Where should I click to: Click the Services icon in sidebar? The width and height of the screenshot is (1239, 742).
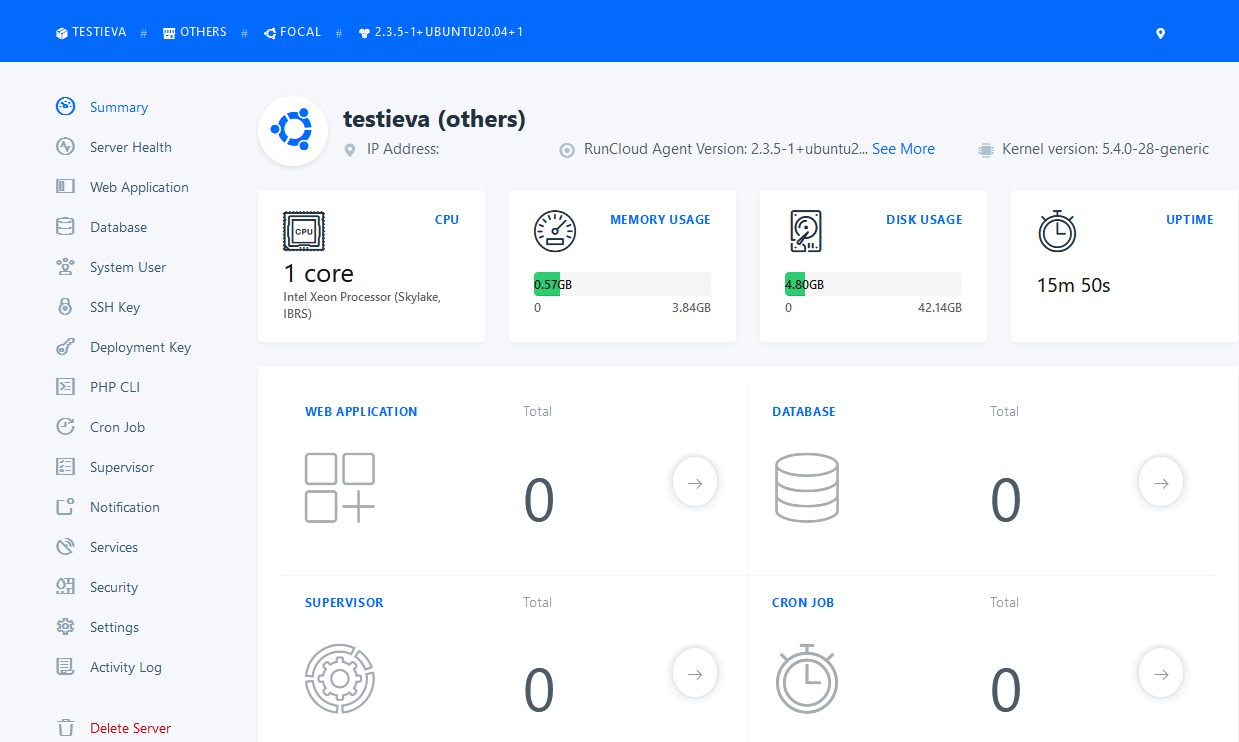(65, 547)
